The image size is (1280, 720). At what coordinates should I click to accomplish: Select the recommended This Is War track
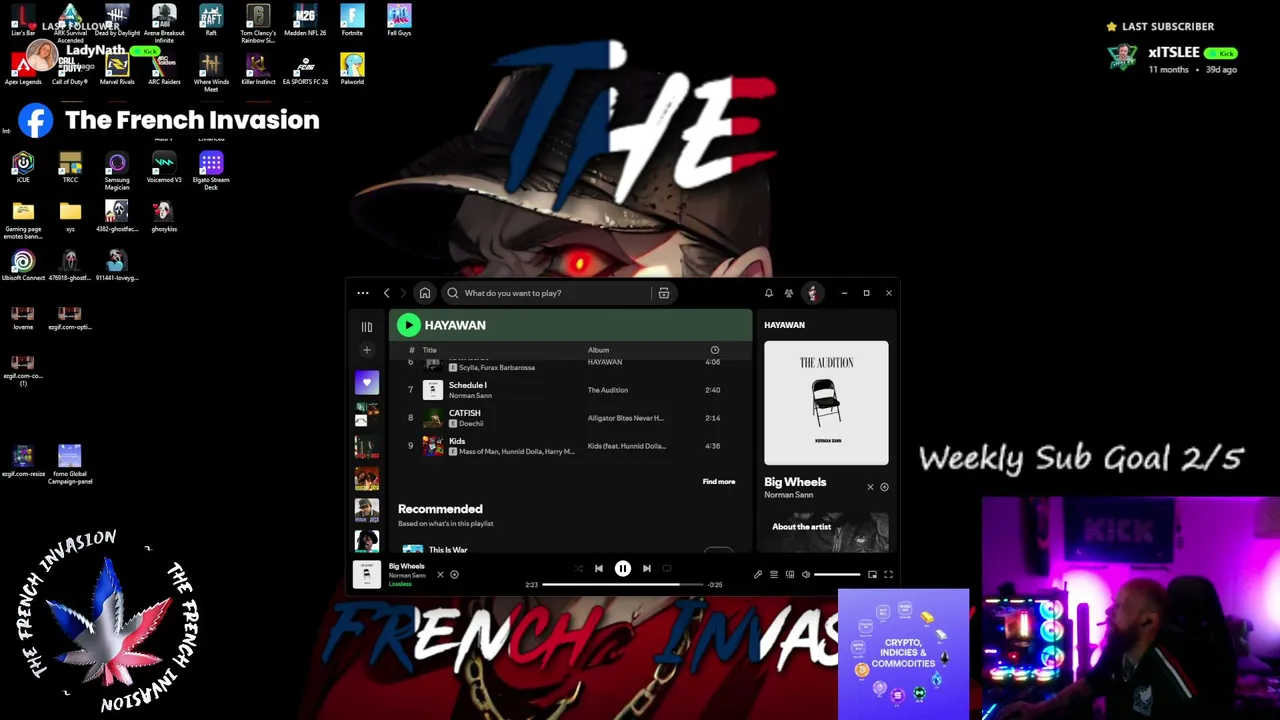click(x=448, y=550)
